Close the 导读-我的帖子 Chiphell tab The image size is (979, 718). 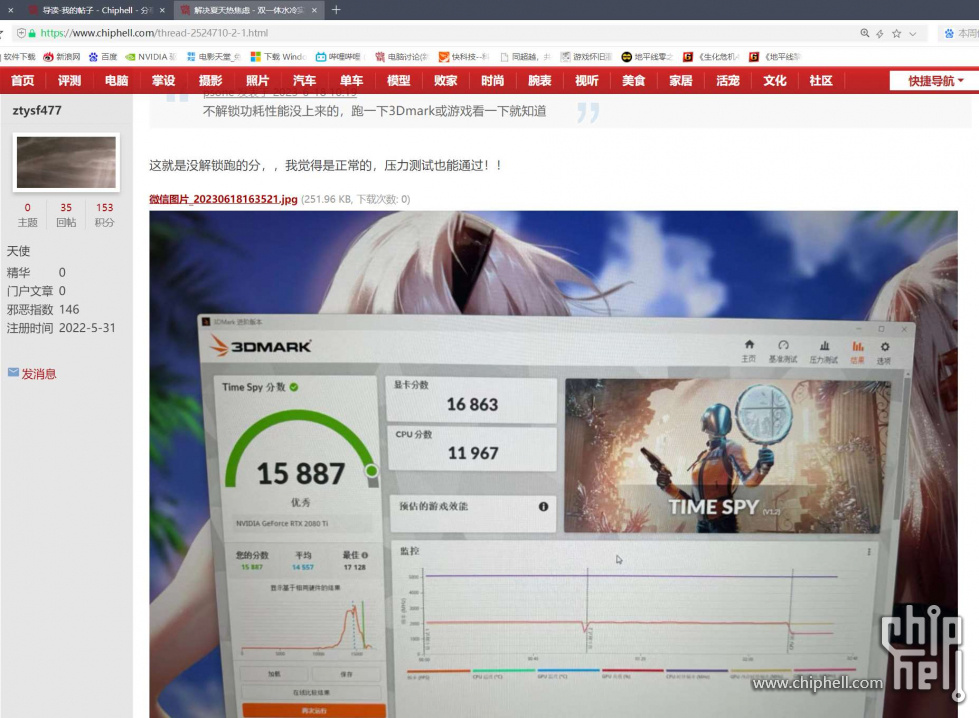(162, 10)
